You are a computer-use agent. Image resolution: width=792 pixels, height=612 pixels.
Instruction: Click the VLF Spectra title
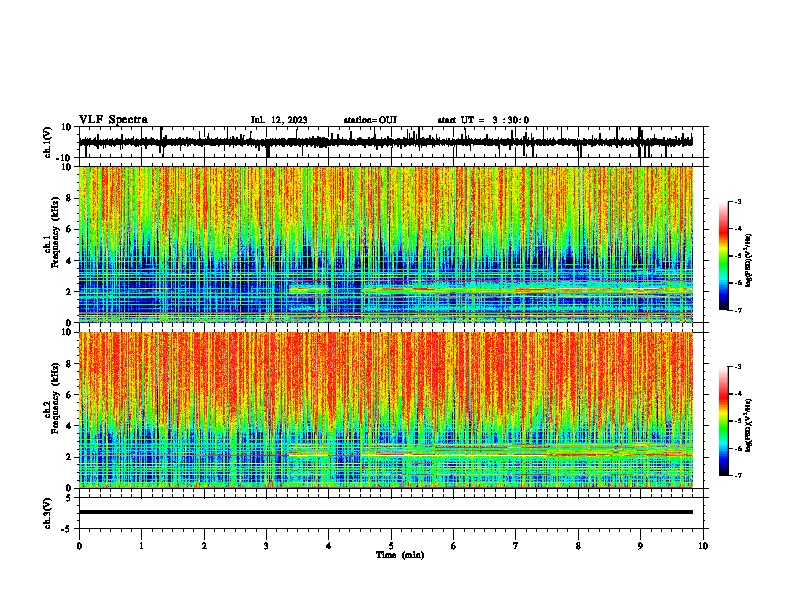click(113, 120)
